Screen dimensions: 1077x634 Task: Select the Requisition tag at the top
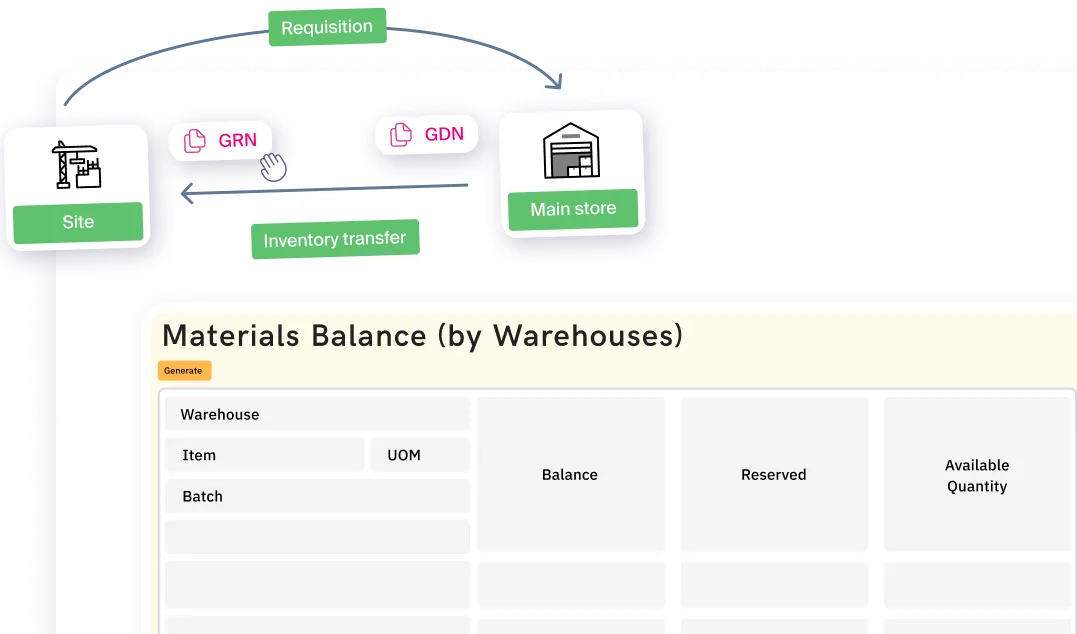coord(326,28)
